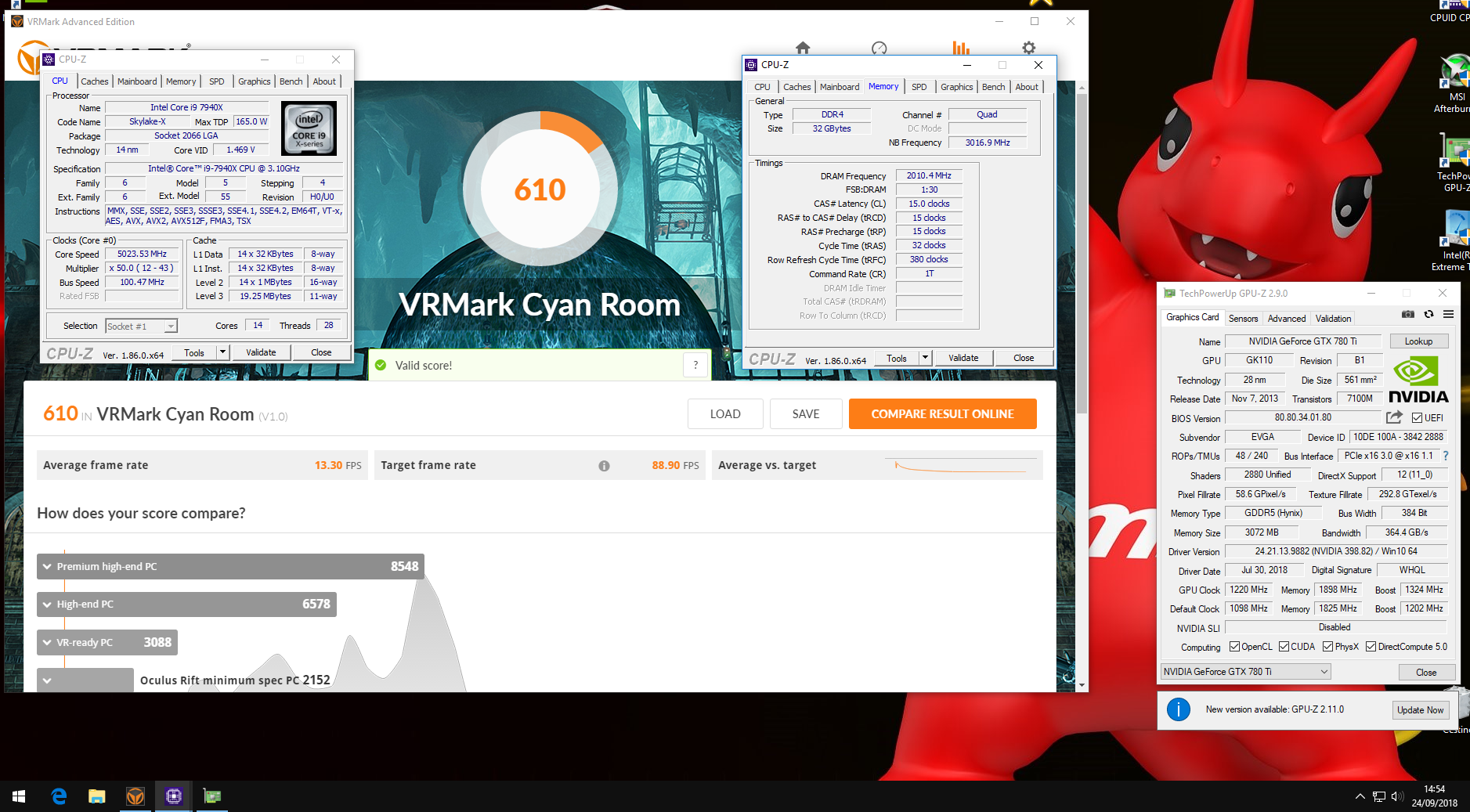Switch to Validation tab in GPU-Z
Screen dimensions: 1470x812
(1333, 319)
